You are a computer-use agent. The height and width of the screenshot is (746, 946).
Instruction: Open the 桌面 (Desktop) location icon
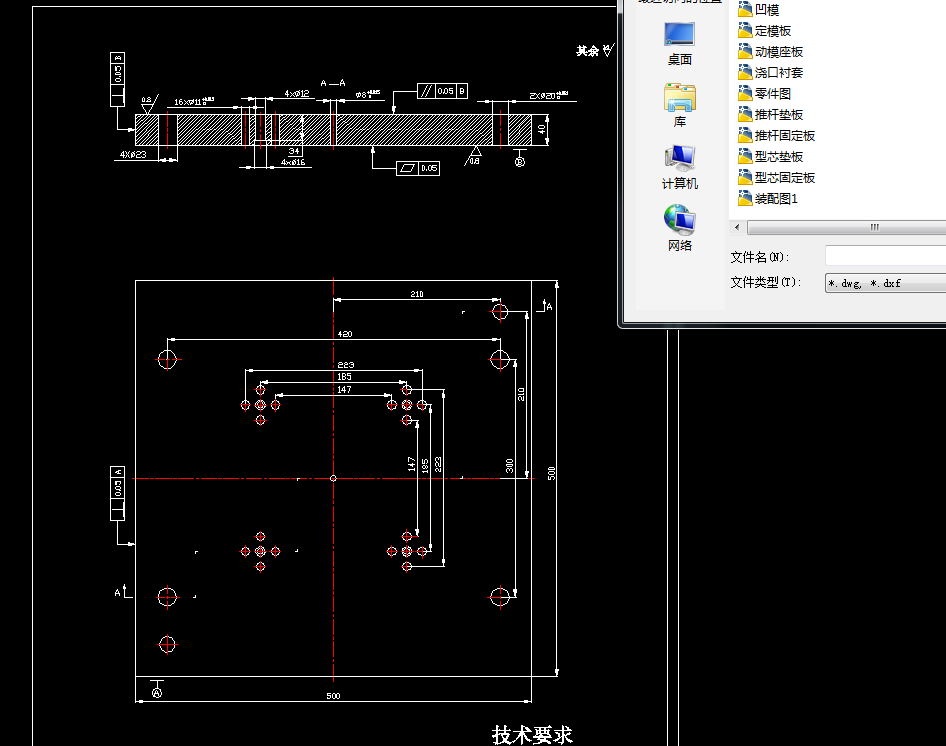(x=679, y=44)
